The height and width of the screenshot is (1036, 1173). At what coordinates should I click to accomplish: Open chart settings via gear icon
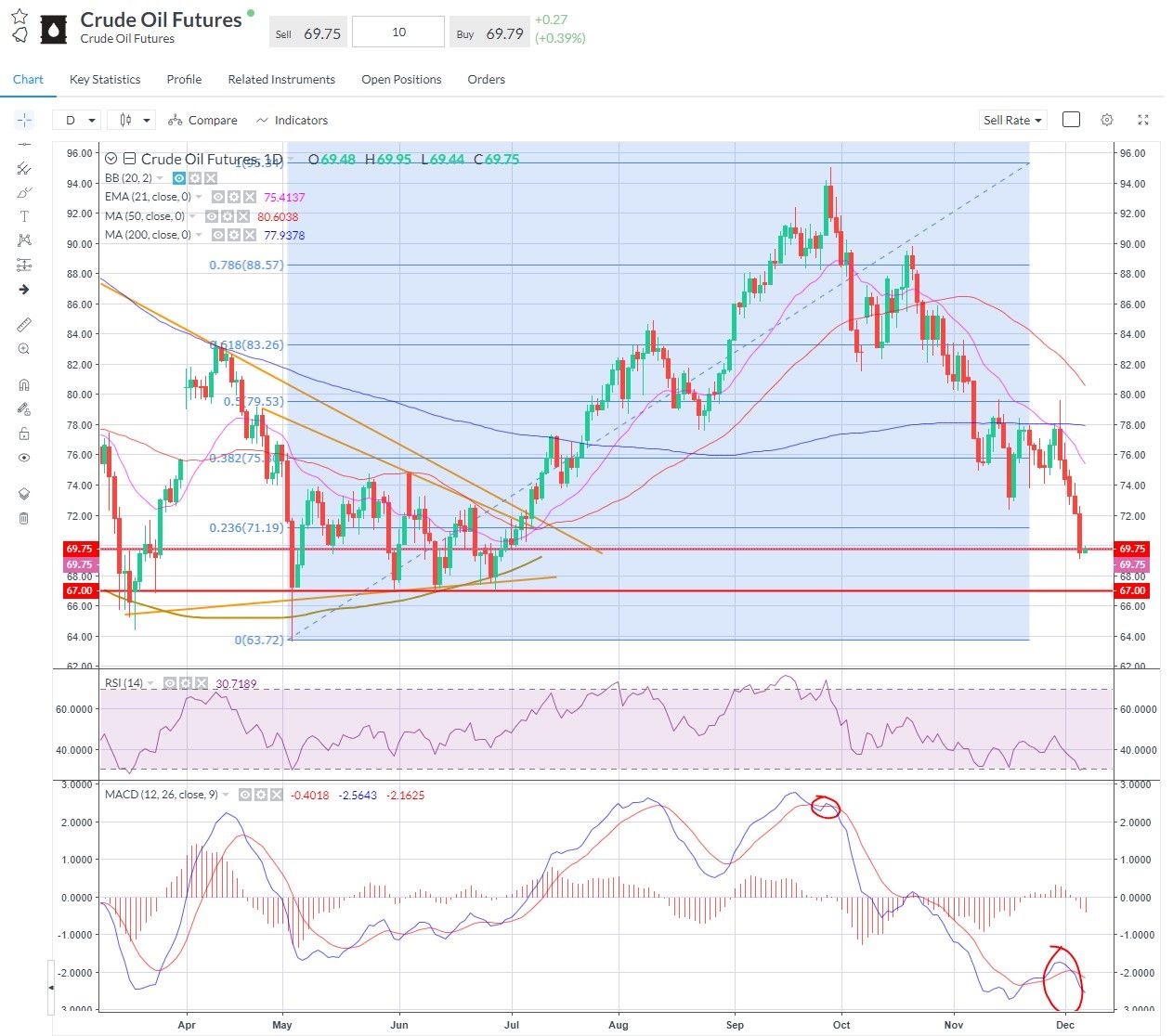point(1107,120)
